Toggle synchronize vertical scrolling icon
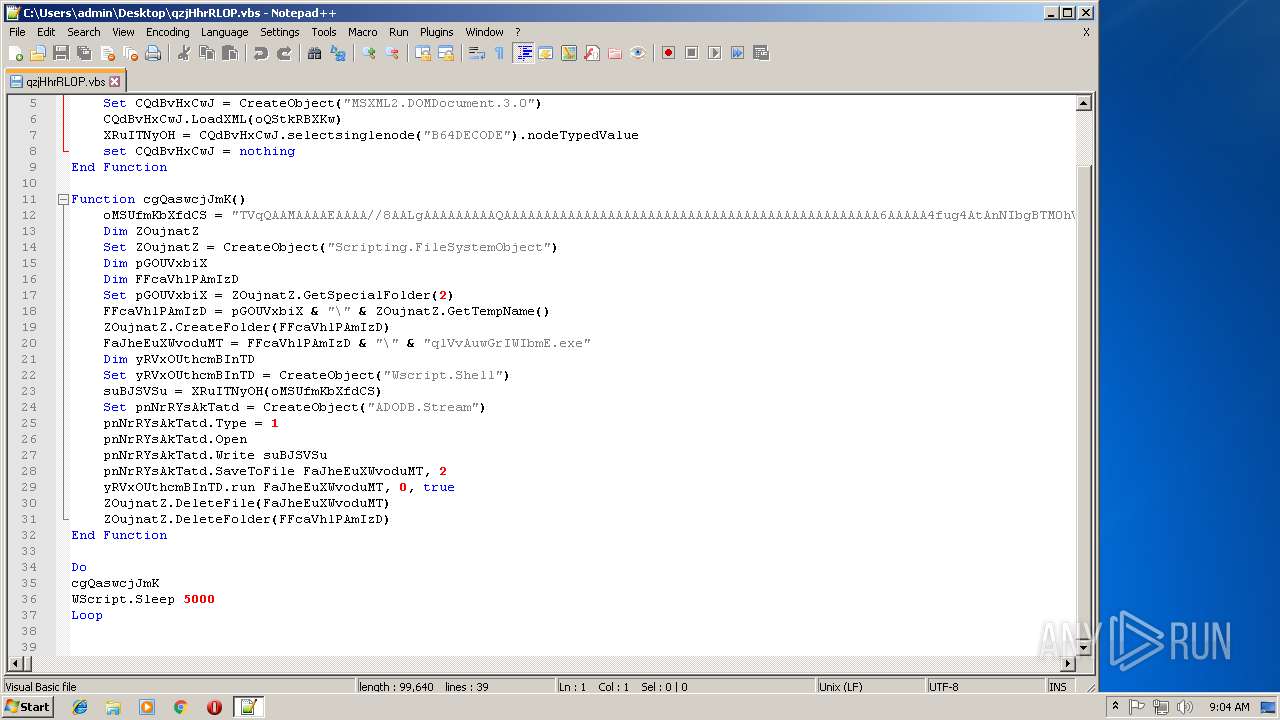1280x720 pixels. click(422, 53)
